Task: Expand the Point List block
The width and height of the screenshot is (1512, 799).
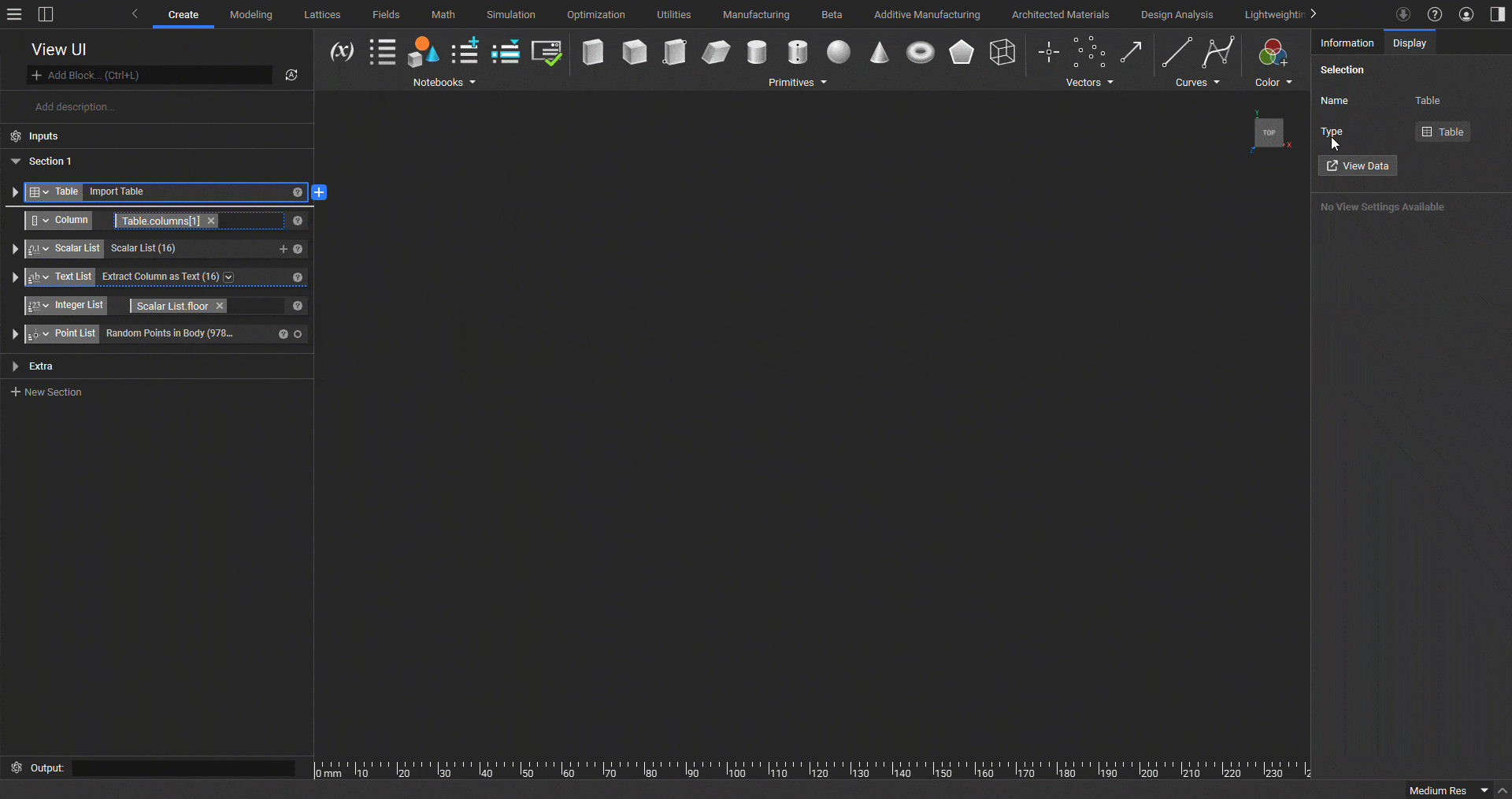Action: 15,334
